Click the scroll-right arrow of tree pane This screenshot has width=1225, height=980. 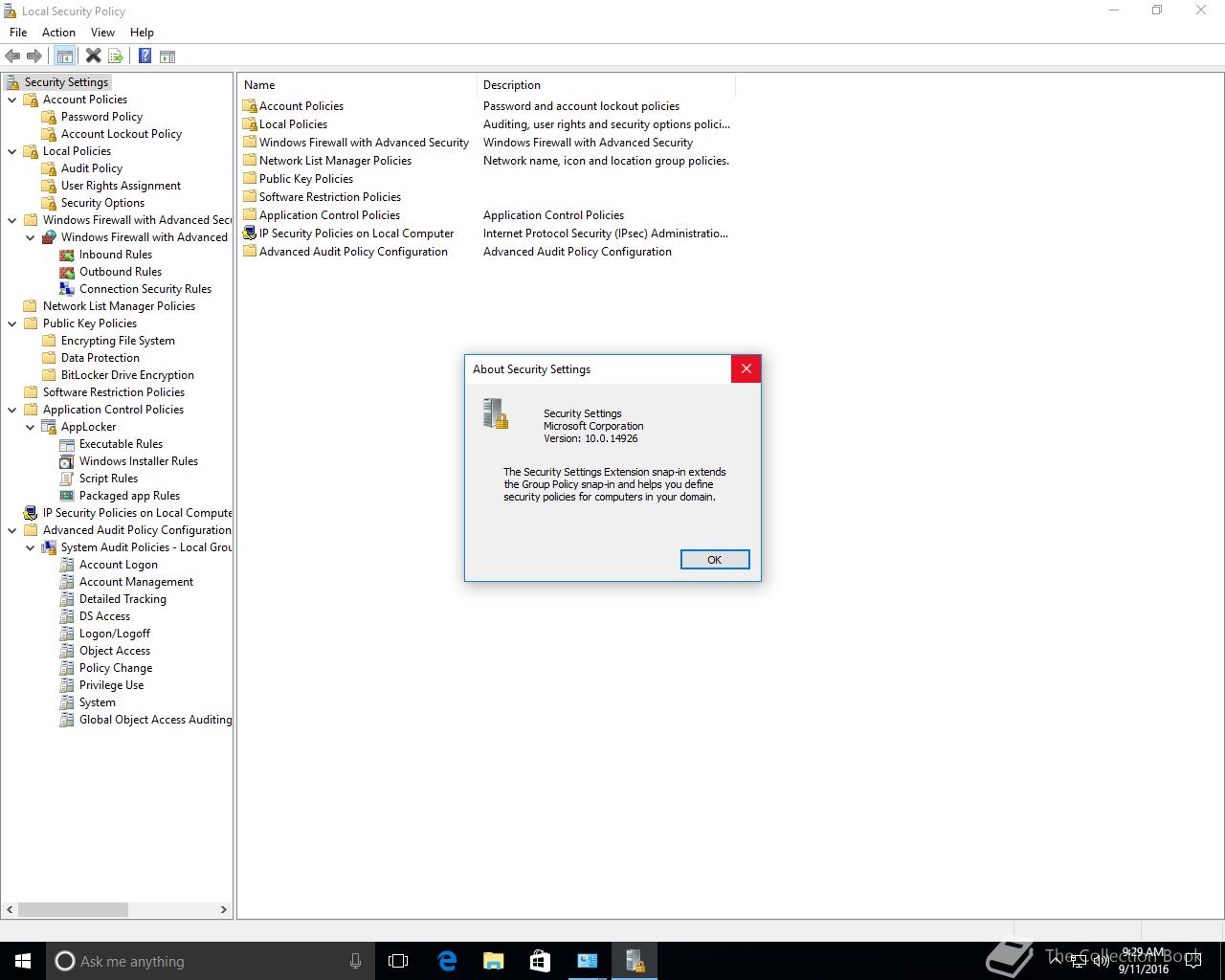[x=224, y=909]
